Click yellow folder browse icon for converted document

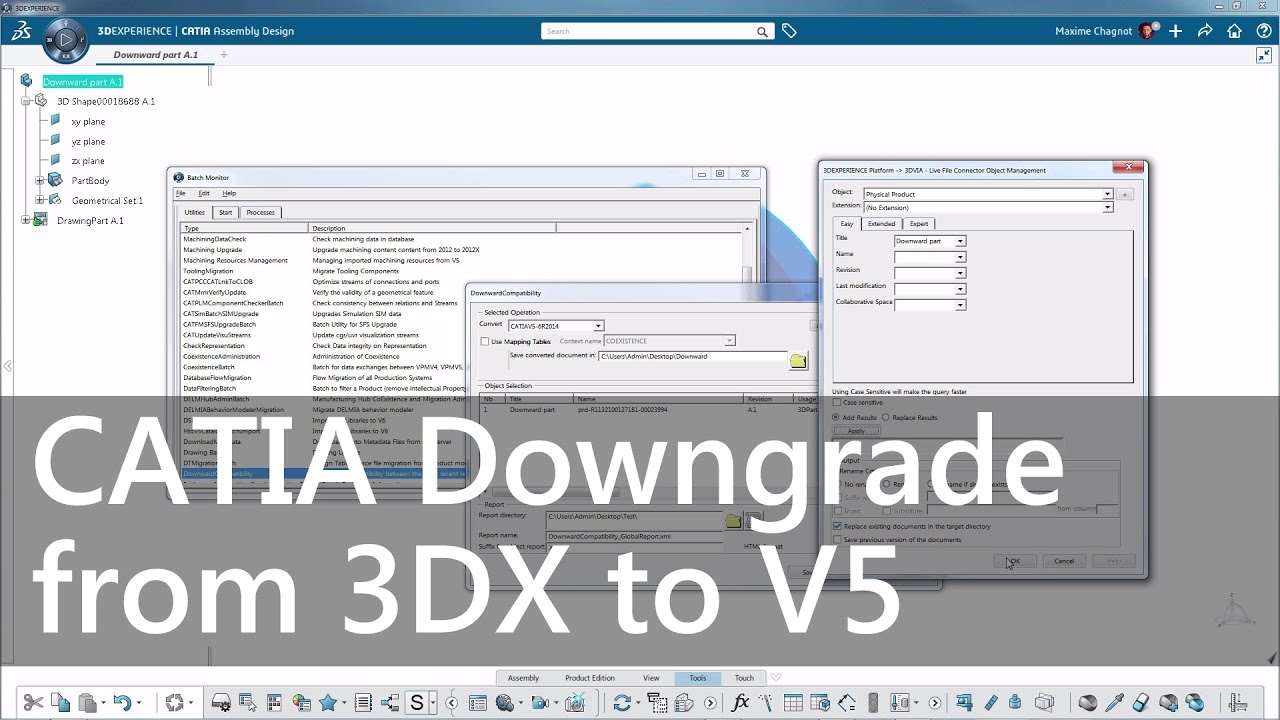point(798,361)
